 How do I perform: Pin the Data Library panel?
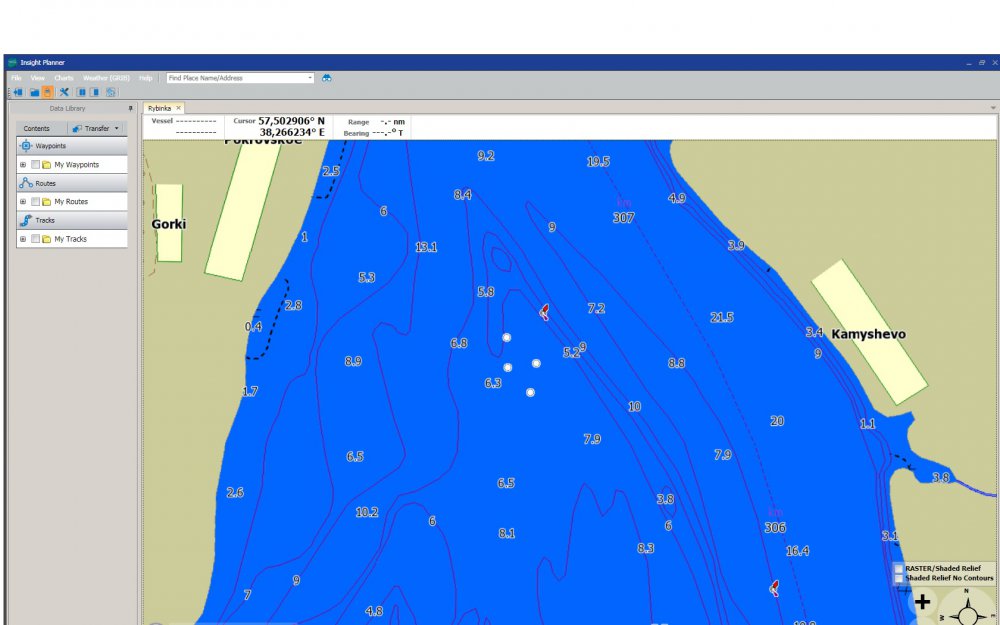coord(130,108)
